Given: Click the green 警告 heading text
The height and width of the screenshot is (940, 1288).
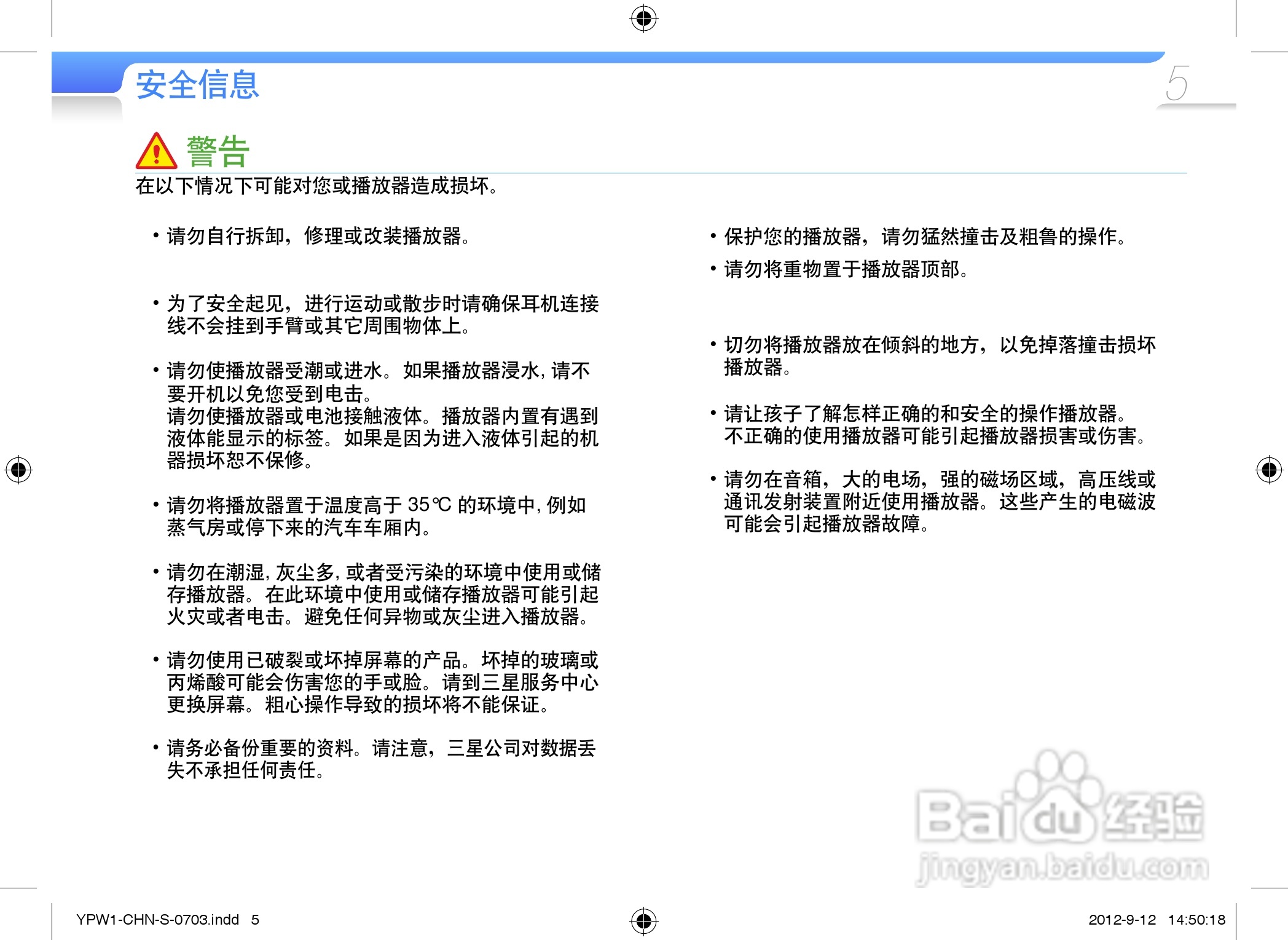Looking at the screenshot, I should tap(218, 151).
